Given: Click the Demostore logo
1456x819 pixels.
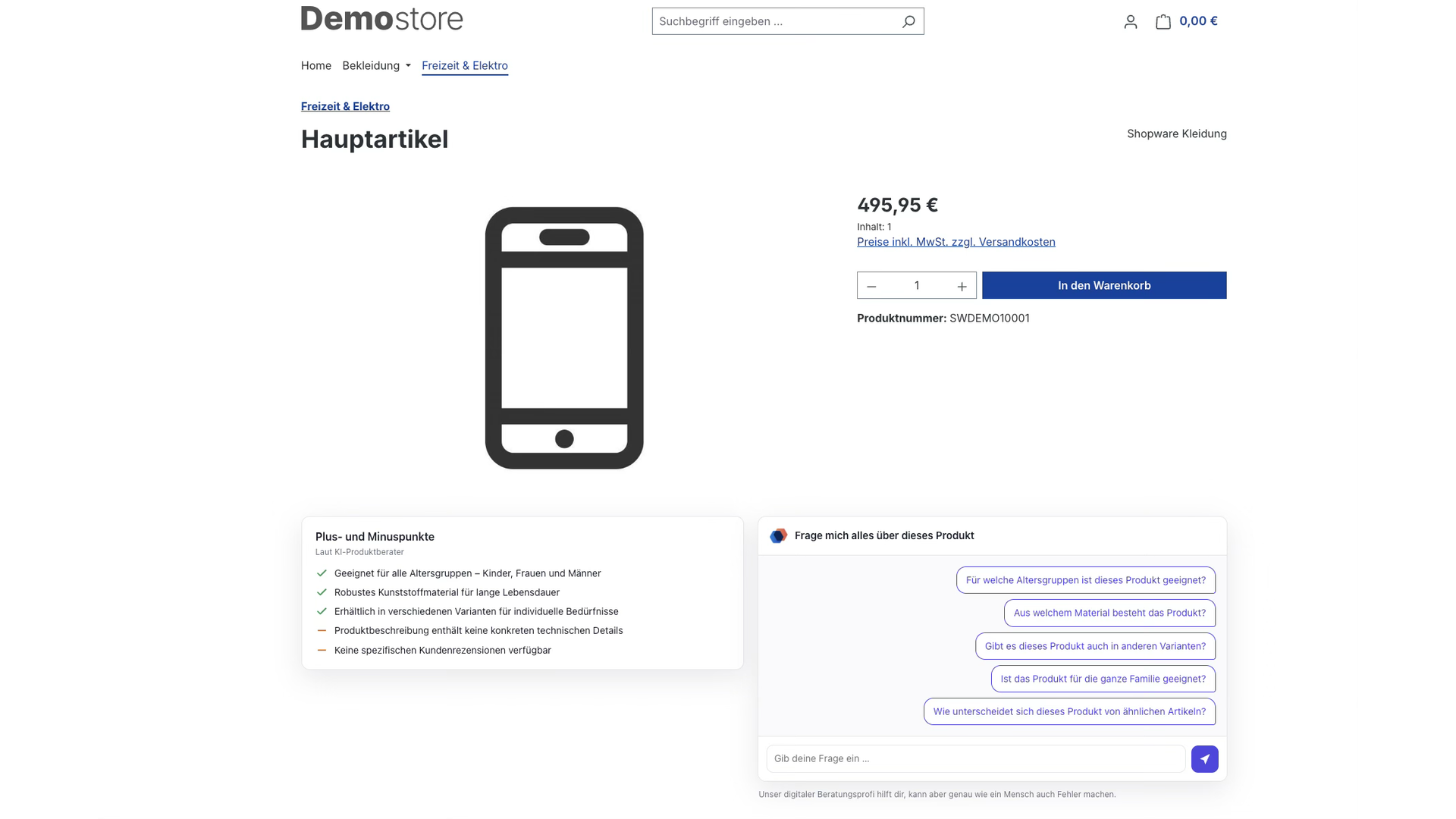Looking at the screenshot, I should pyautogui.click(x=381, y=19).
